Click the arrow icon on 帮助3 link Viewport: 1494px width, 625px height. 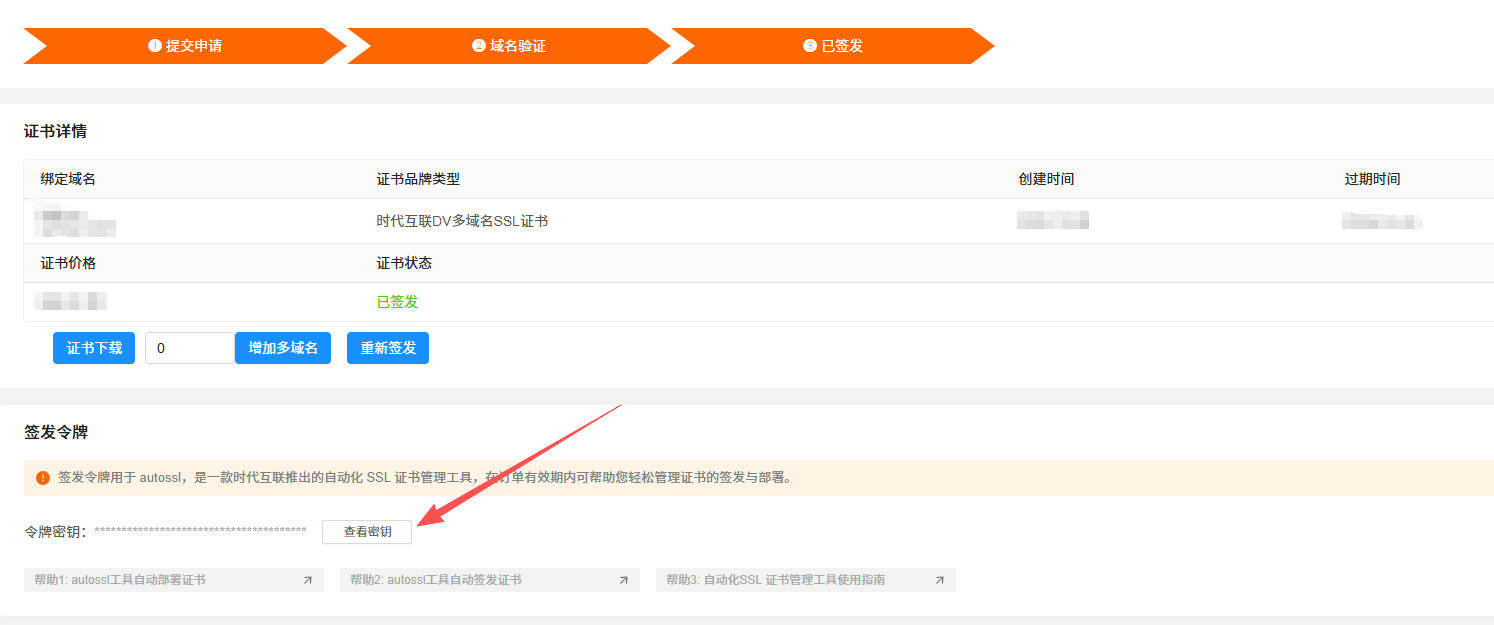tap(939, 580)
